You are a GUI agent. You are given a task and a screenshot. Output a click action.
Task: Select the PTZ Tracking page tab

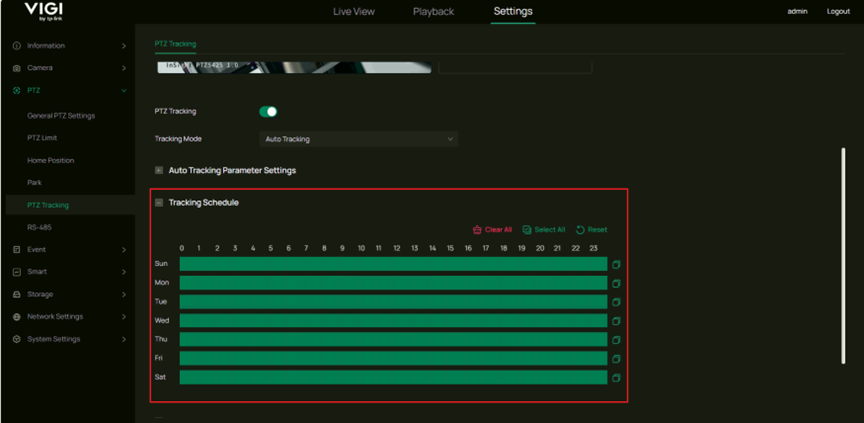(x=175, y=44)
